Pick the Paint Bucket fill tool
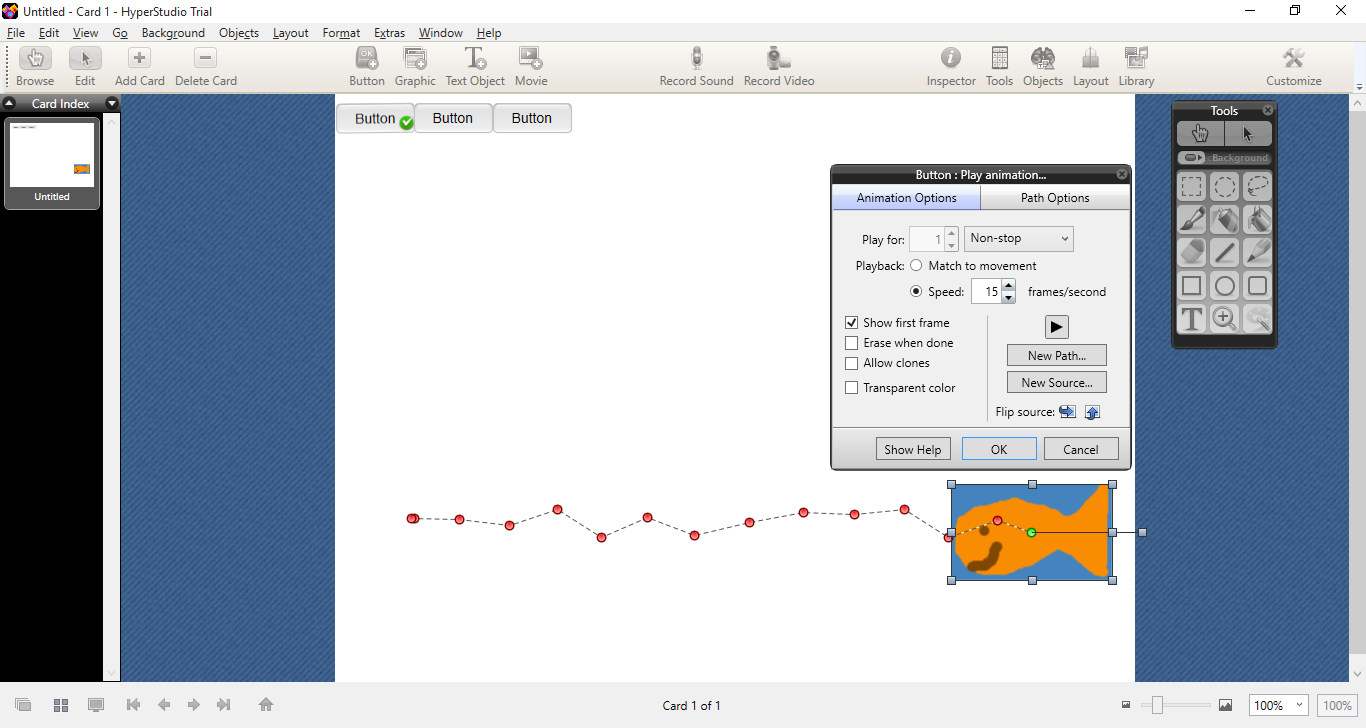 pos(1258,220)
